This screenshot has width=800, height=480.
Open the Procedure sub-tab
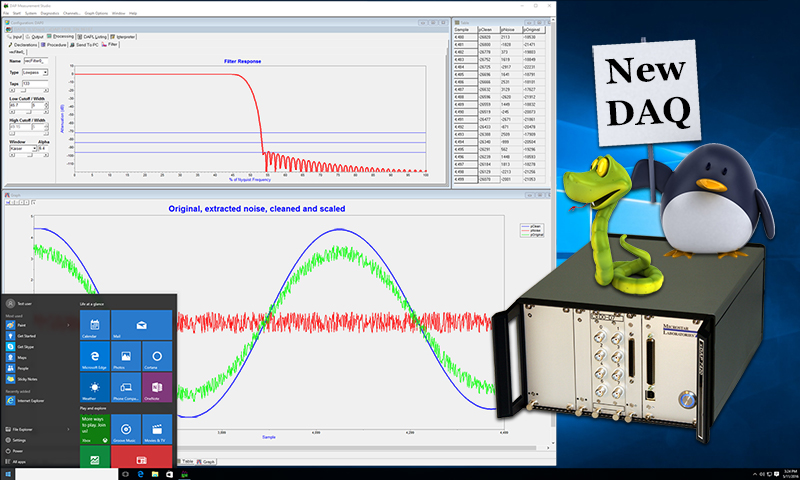pos(54,45)
